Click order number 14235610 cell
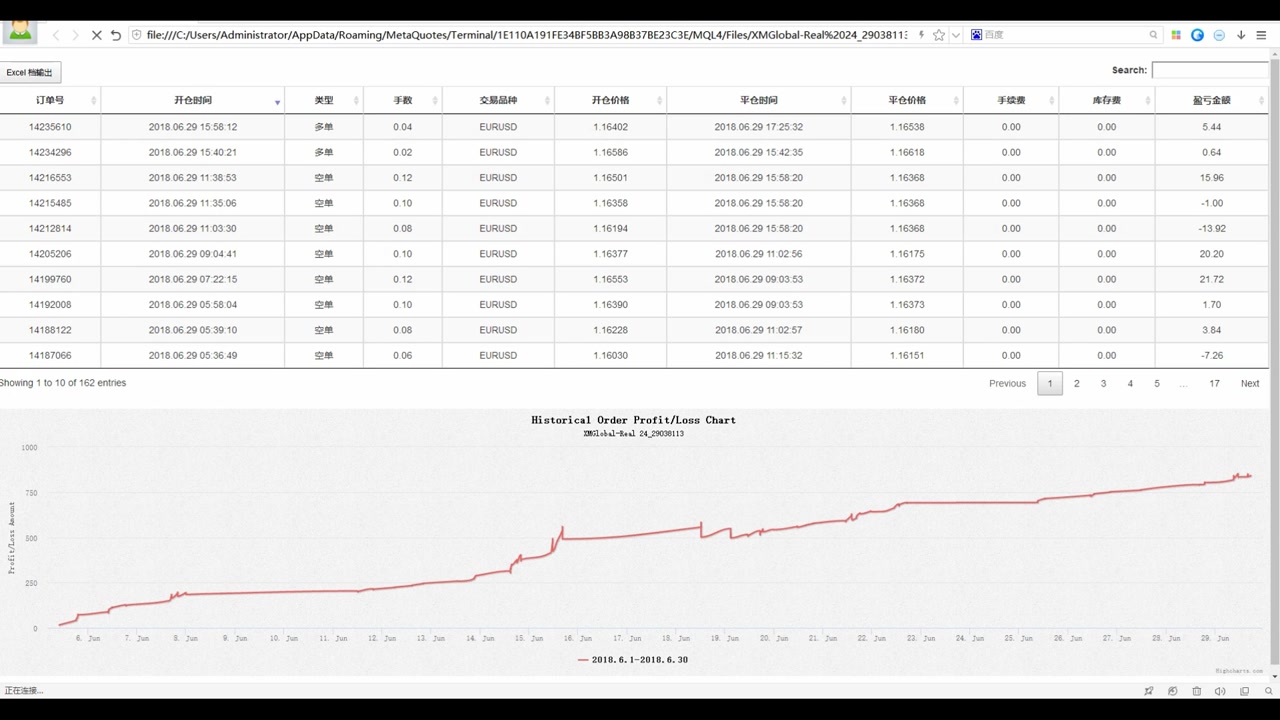This screenshot has height=720, width=1280. tap(50, 127)
